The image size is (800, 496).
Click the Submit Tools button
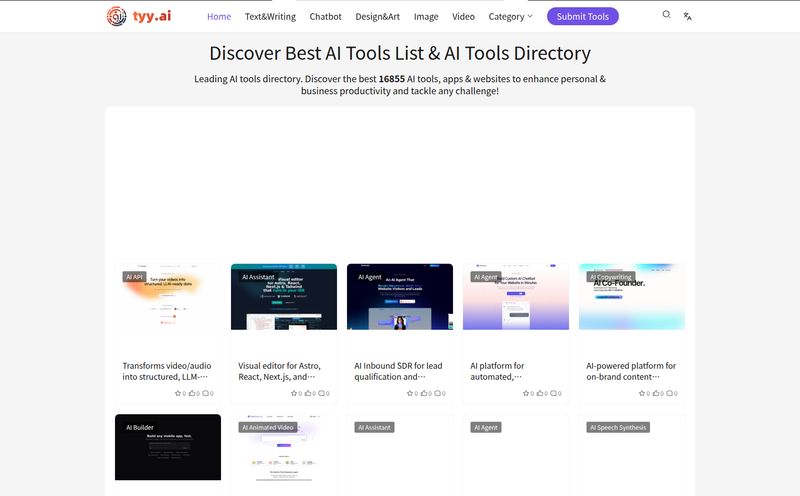point(583,16)
